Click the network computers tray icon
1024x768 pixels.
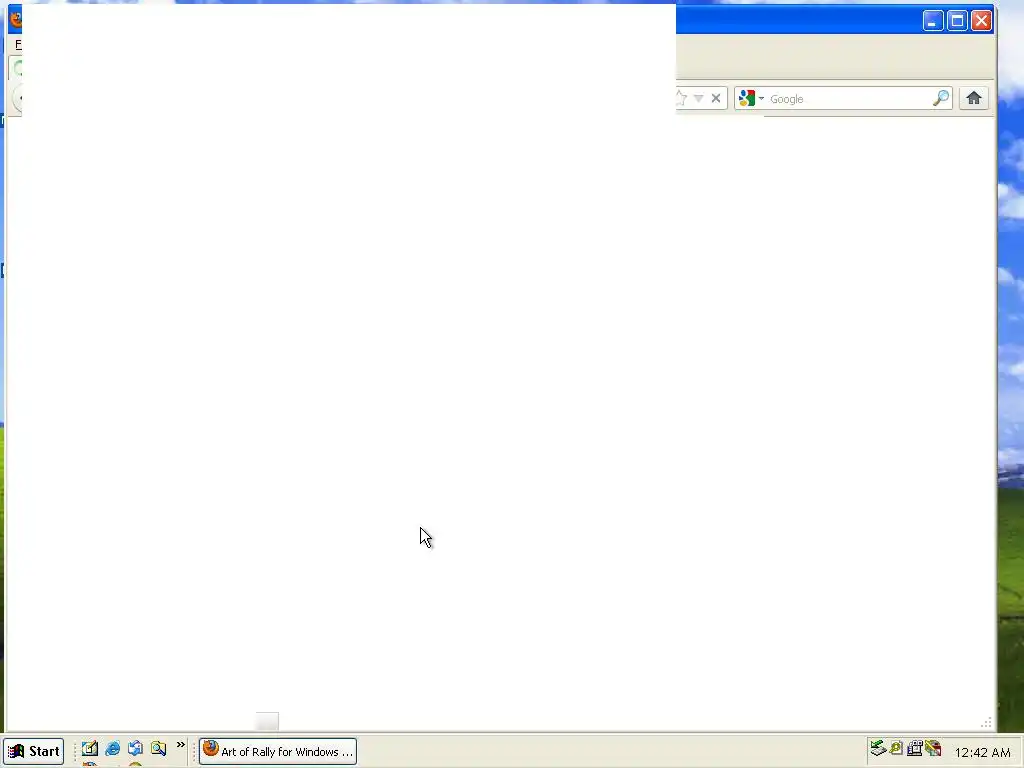pos(915,748)
